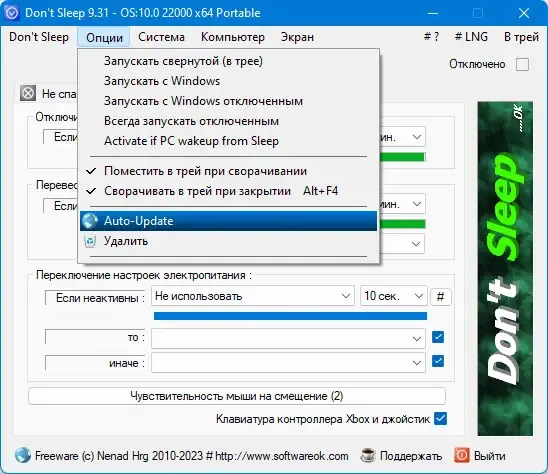The height and width of the screenshot is (474, 548).
Task: Click the coffee cup Поддержать icon
Action: pos(368,455)
